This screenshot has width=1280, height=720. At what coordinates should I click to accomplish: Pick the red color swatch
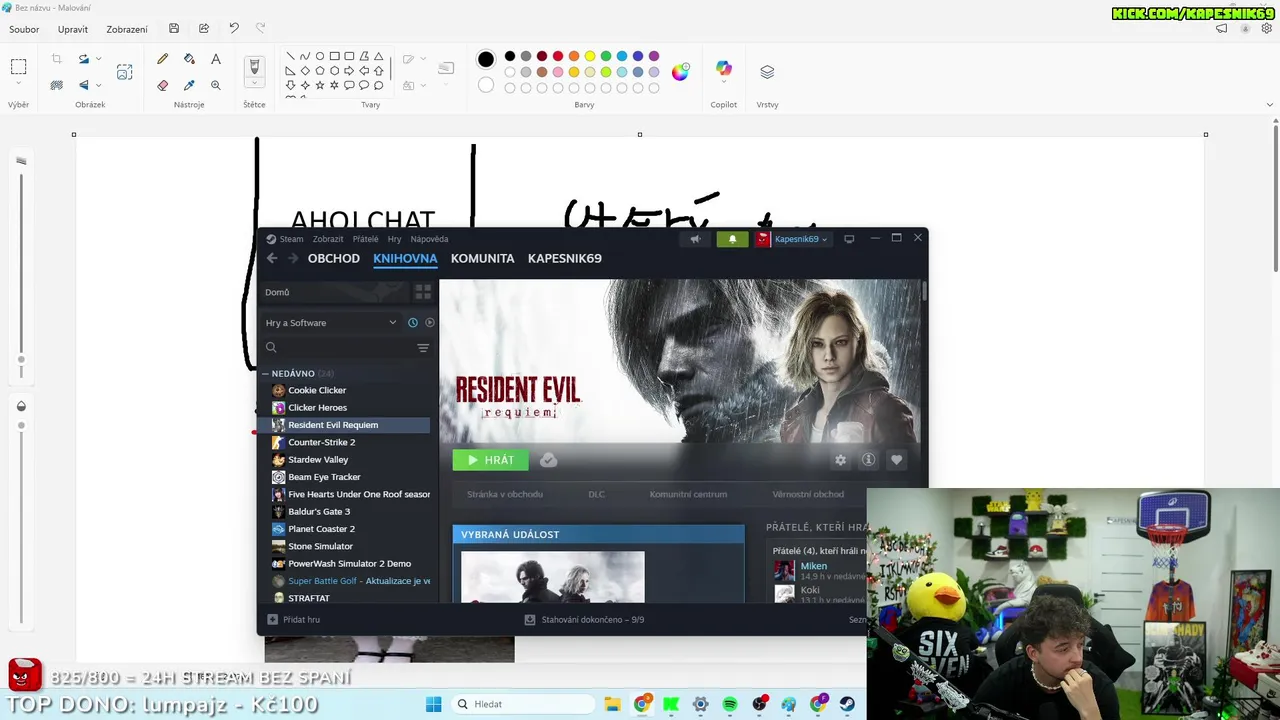558,56
